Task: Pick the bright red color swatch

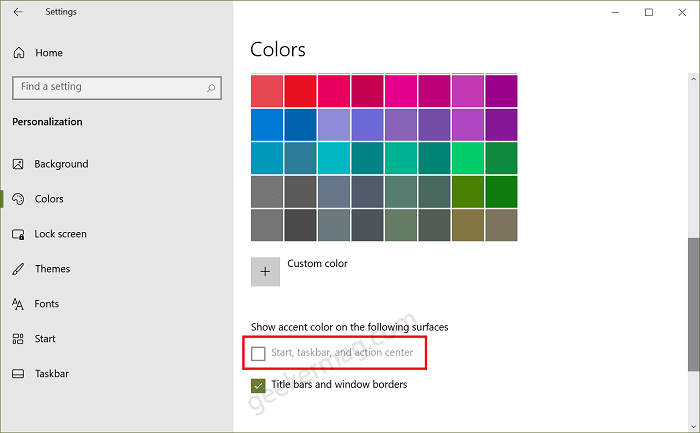Action: tap(300, 91)
